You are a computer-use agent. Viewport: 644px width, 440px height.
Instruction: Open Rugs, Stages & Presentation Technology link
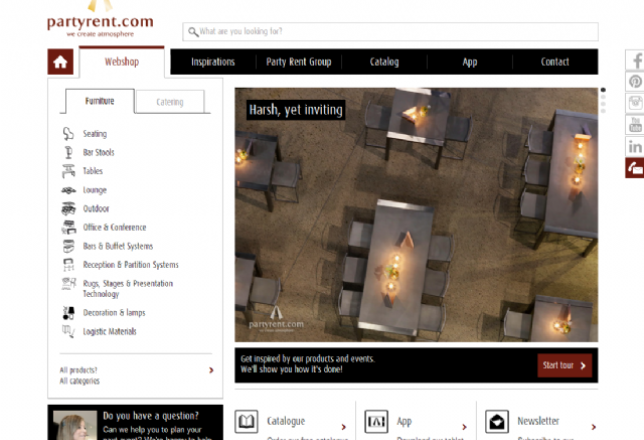pos(128,288)
